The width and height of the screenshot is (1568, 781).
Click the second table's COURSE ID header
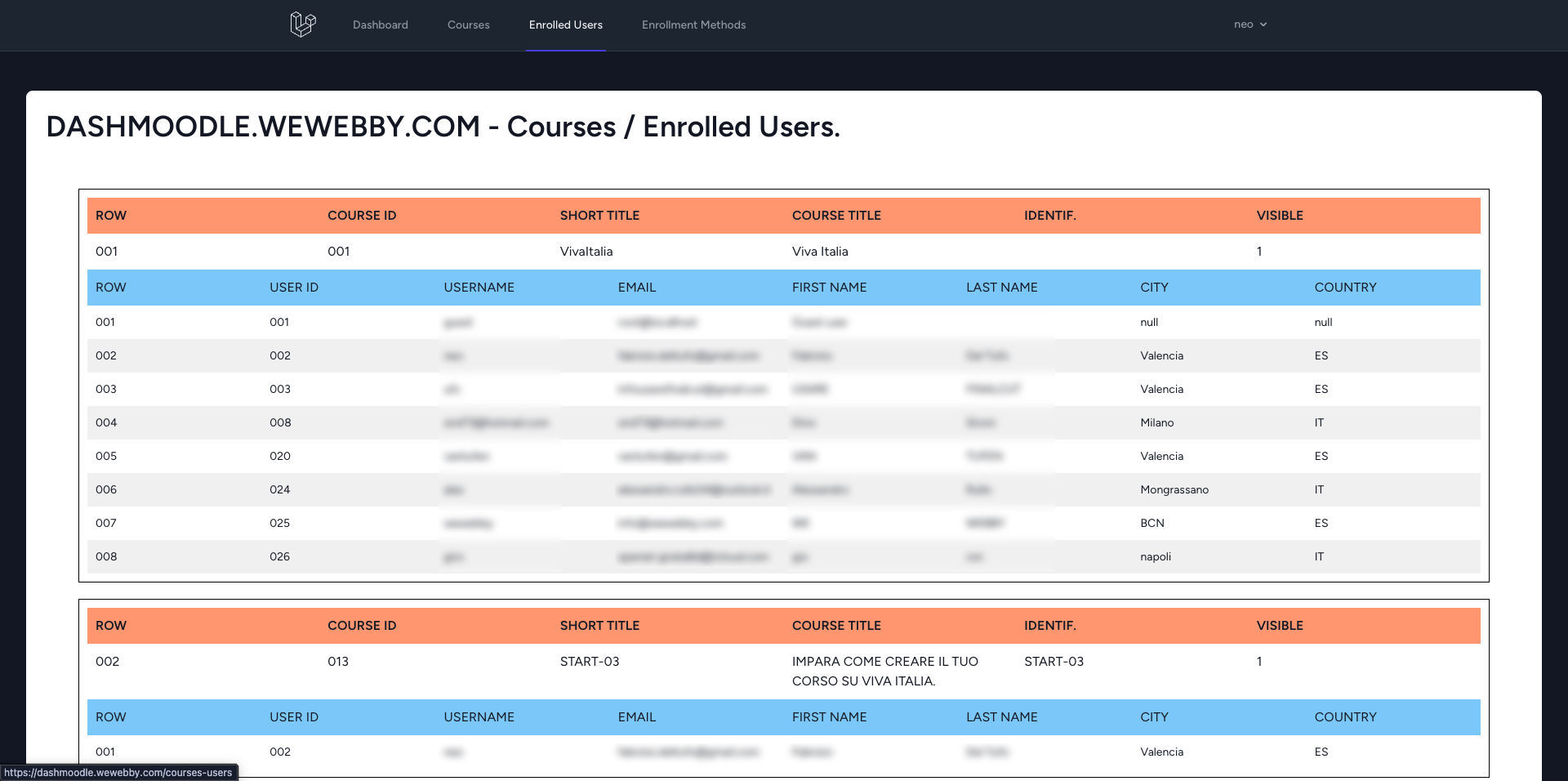tap(362, 626)
